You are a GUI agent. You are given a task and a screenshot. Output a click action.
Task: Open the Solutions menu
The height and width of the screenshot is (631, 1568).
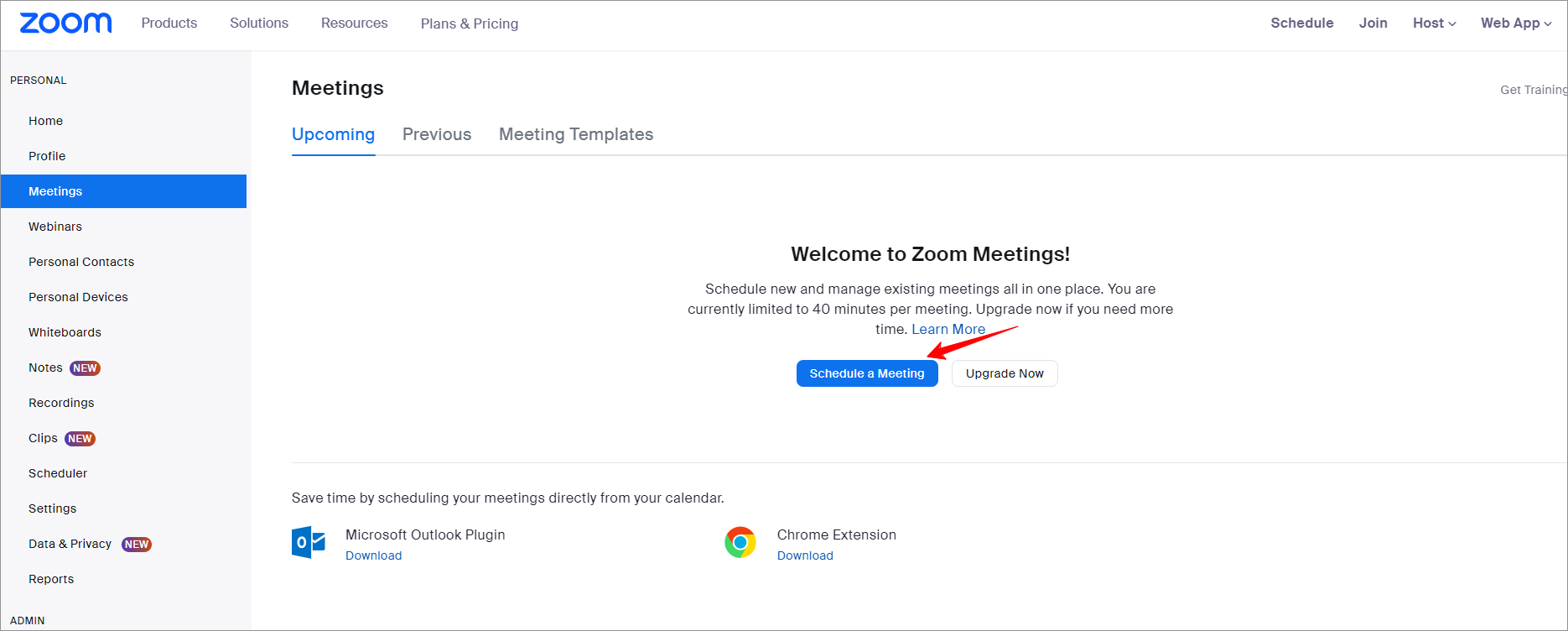[x=259, y=23]
